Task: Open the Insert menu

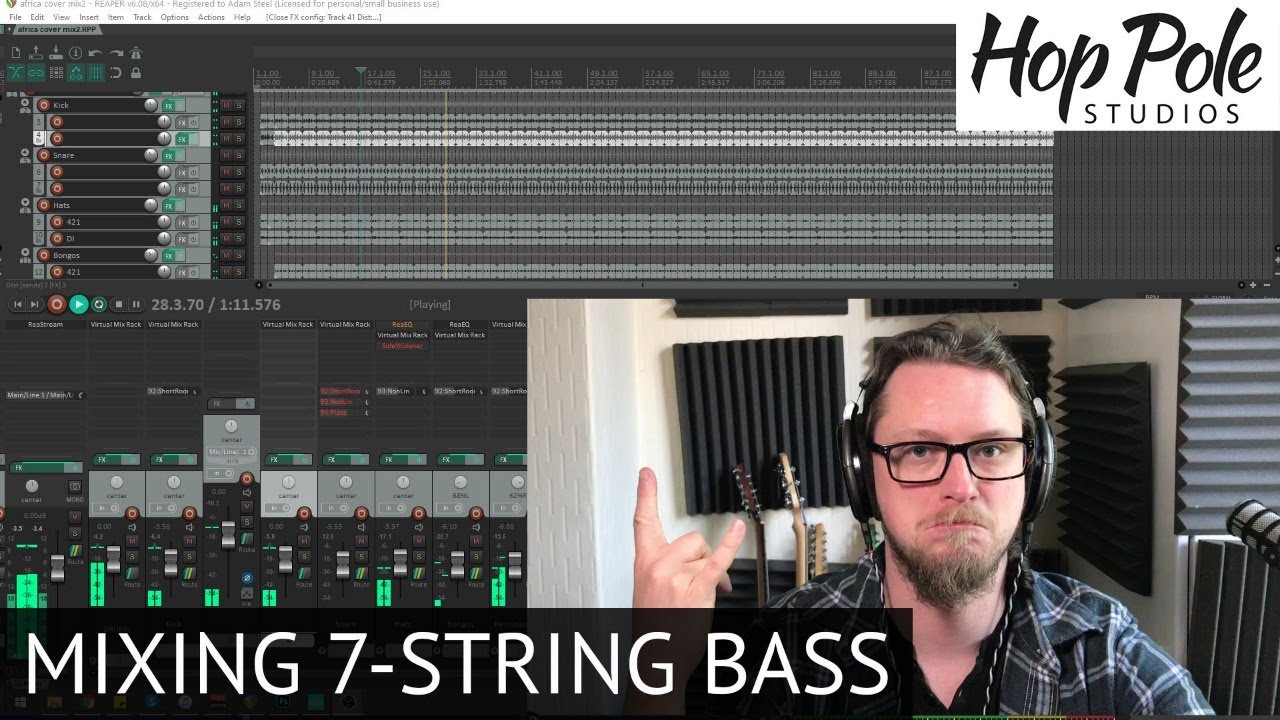Action: pos(89,17)
